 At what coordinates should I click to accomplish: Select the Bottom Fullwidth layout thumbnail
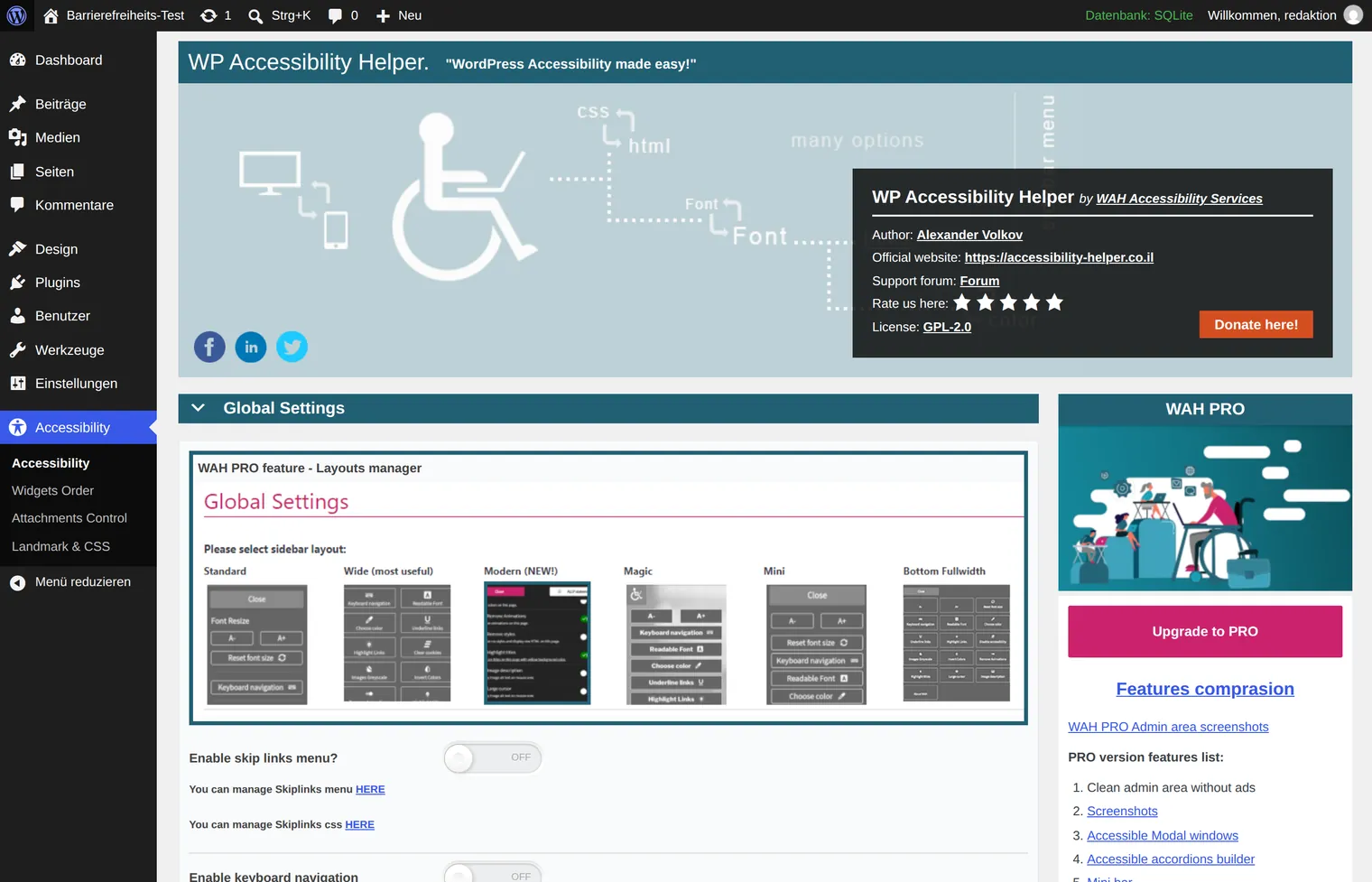click(957, 643)
